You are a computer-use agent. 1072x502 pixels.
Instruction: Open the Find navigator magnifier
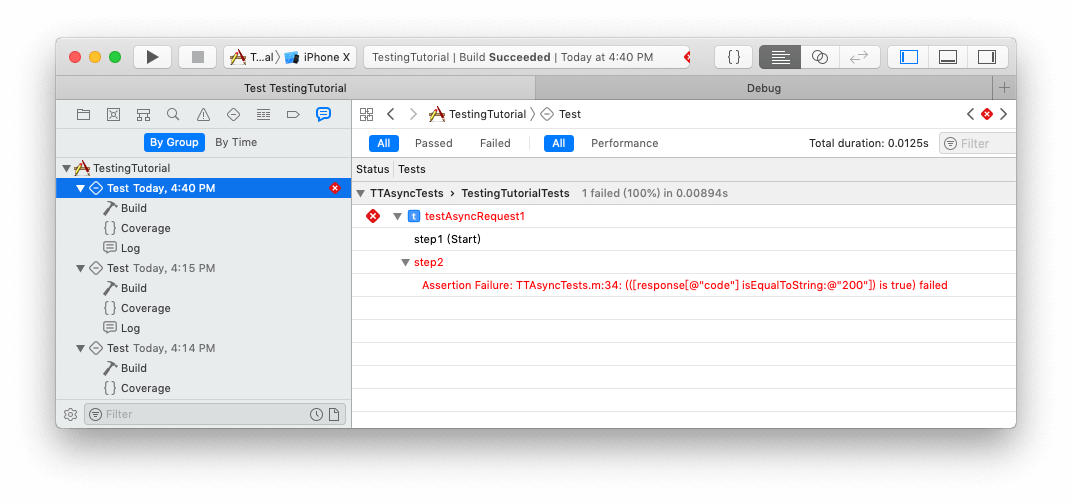coord(173,115)
